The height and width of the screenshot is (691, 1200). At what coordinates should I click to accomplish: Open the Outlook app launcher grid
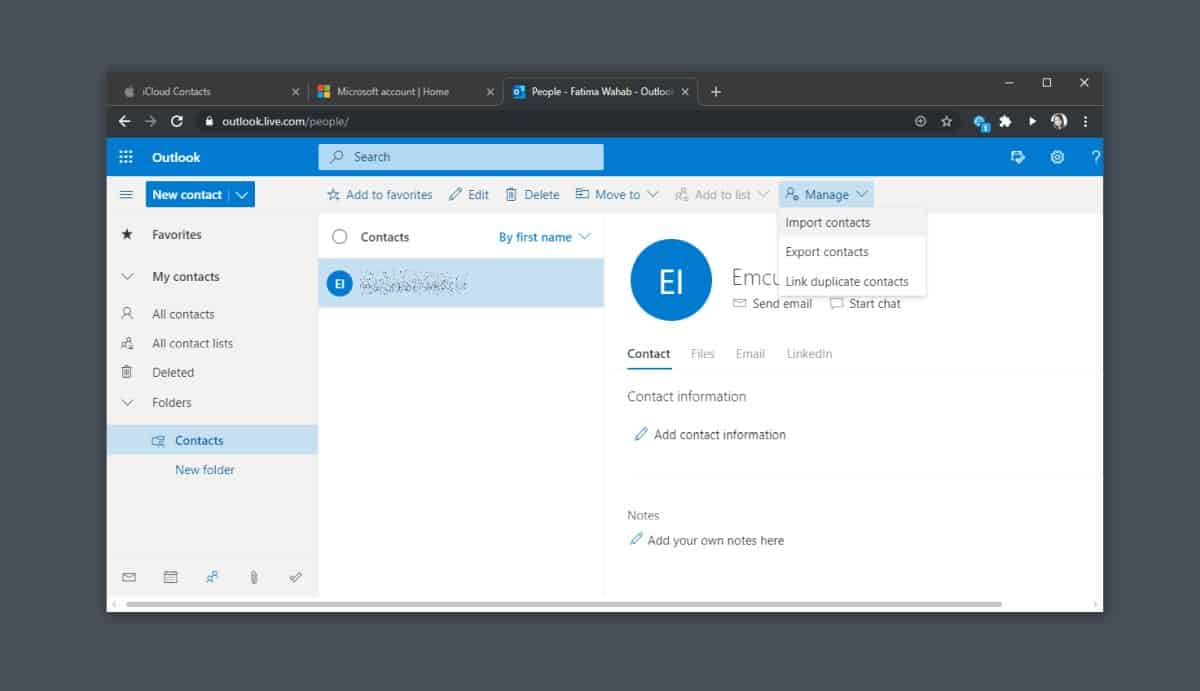coord(126,157)
